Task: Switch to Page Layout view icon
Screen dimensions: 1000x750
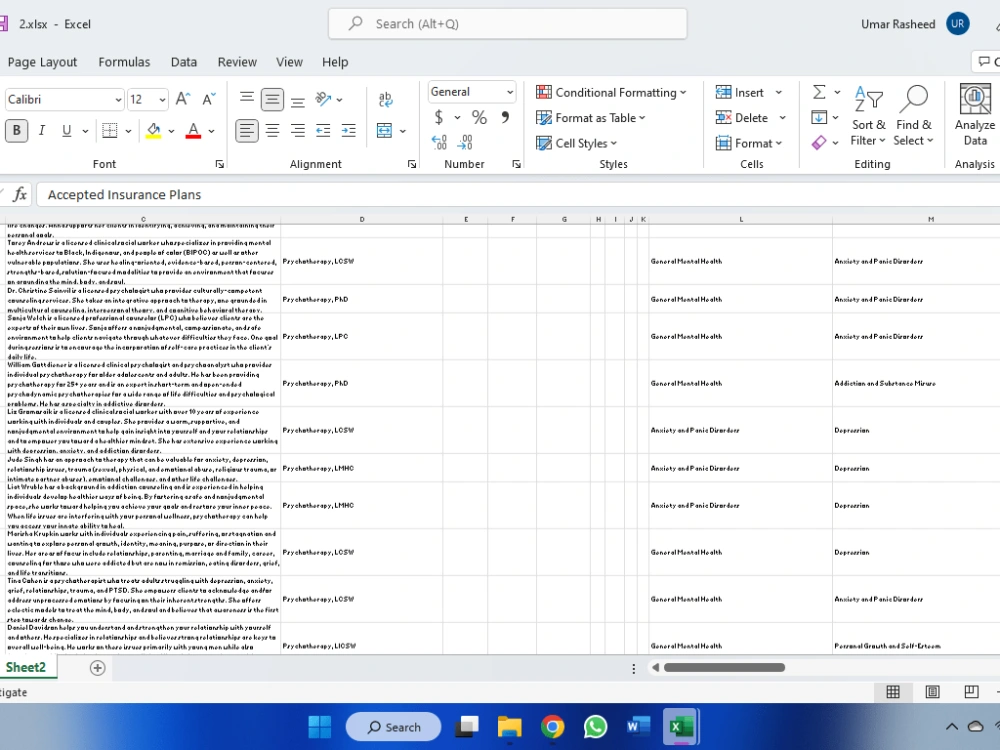Action: tap(932, 692)
